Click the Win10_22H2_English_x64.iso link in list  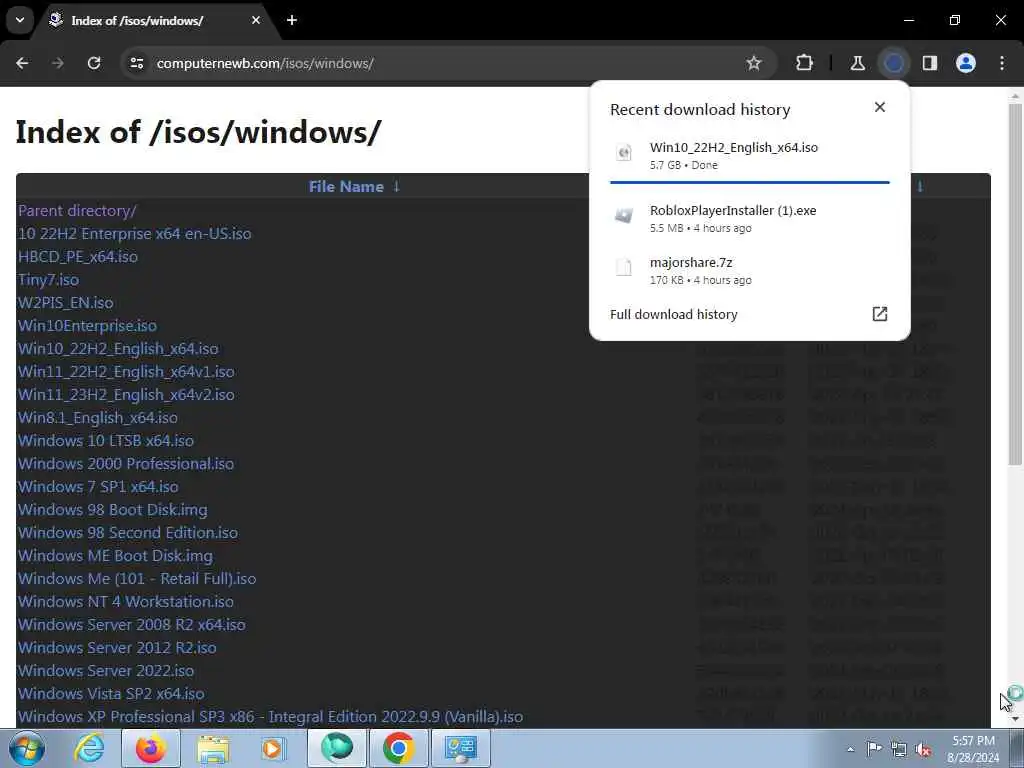pos(118,349)
